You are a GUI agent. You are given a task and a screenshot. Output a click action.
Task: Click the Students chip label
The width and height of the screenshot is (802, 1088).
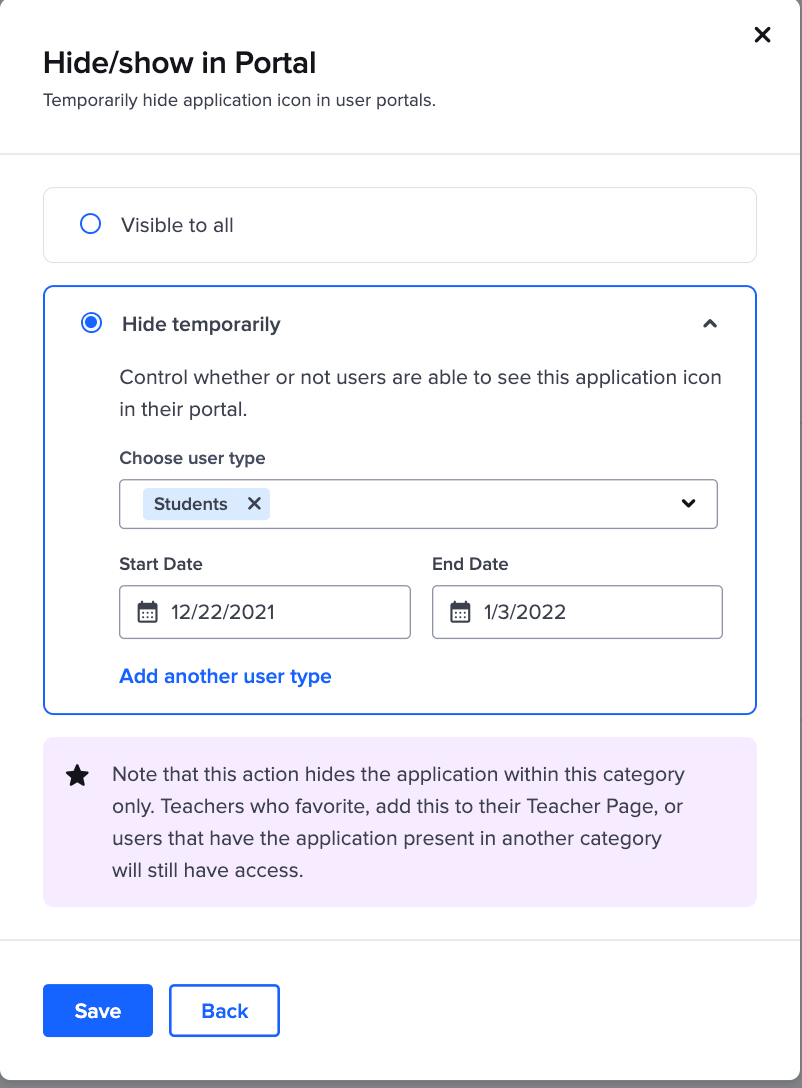[x=191, y=504]
